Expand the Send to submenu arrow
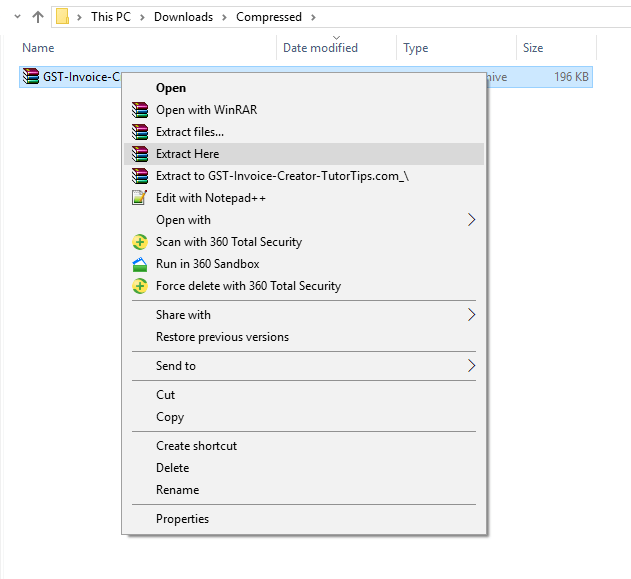 471,366
